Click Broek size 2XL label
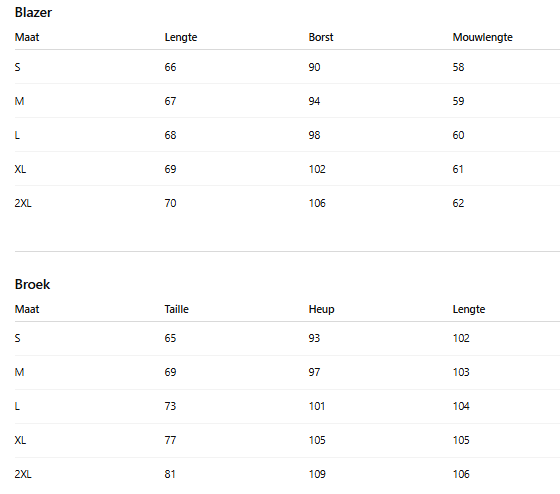Viewport: 560px width, 494px height. [23, 474]
